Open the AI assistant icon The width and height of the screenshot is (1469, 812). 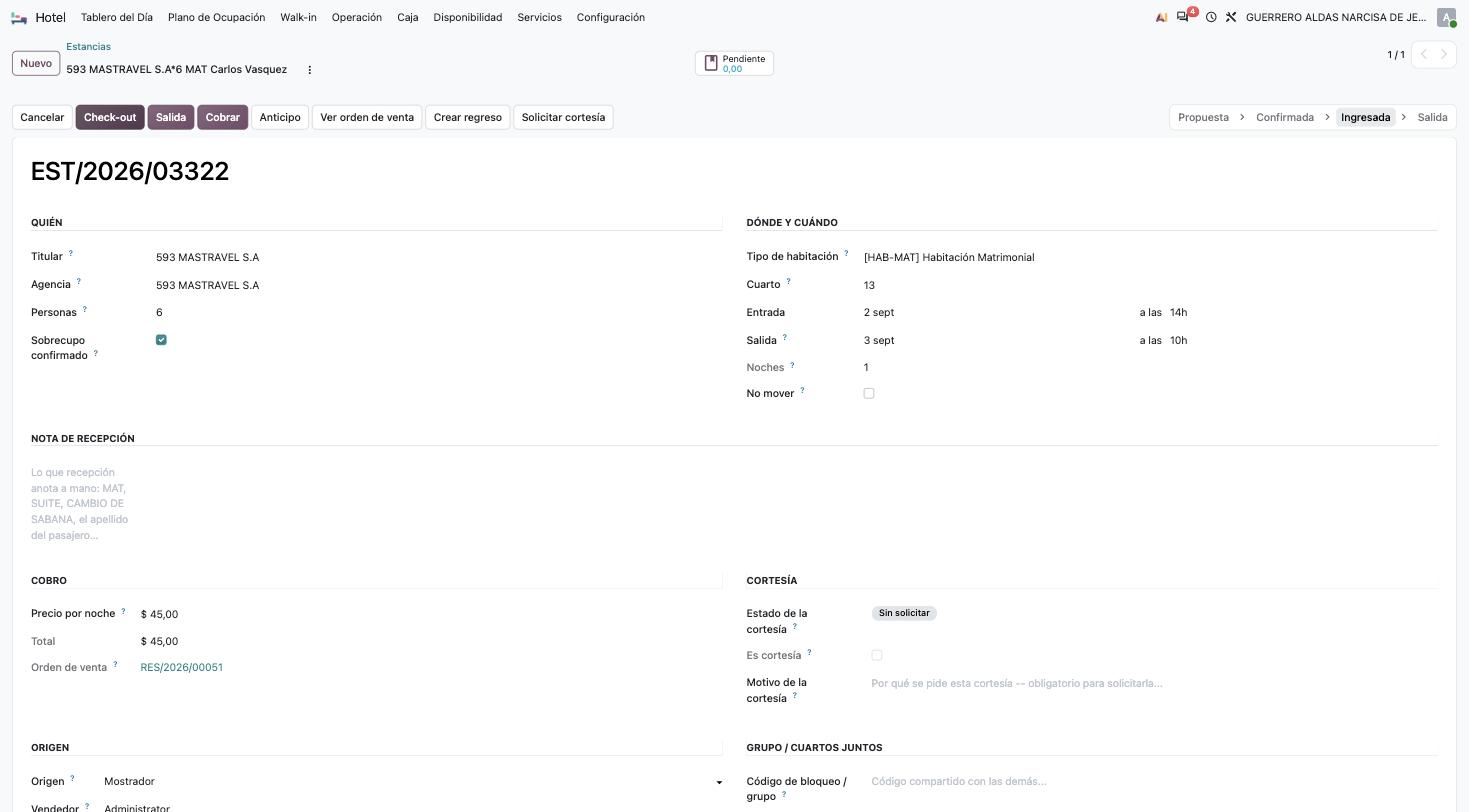1161,17
